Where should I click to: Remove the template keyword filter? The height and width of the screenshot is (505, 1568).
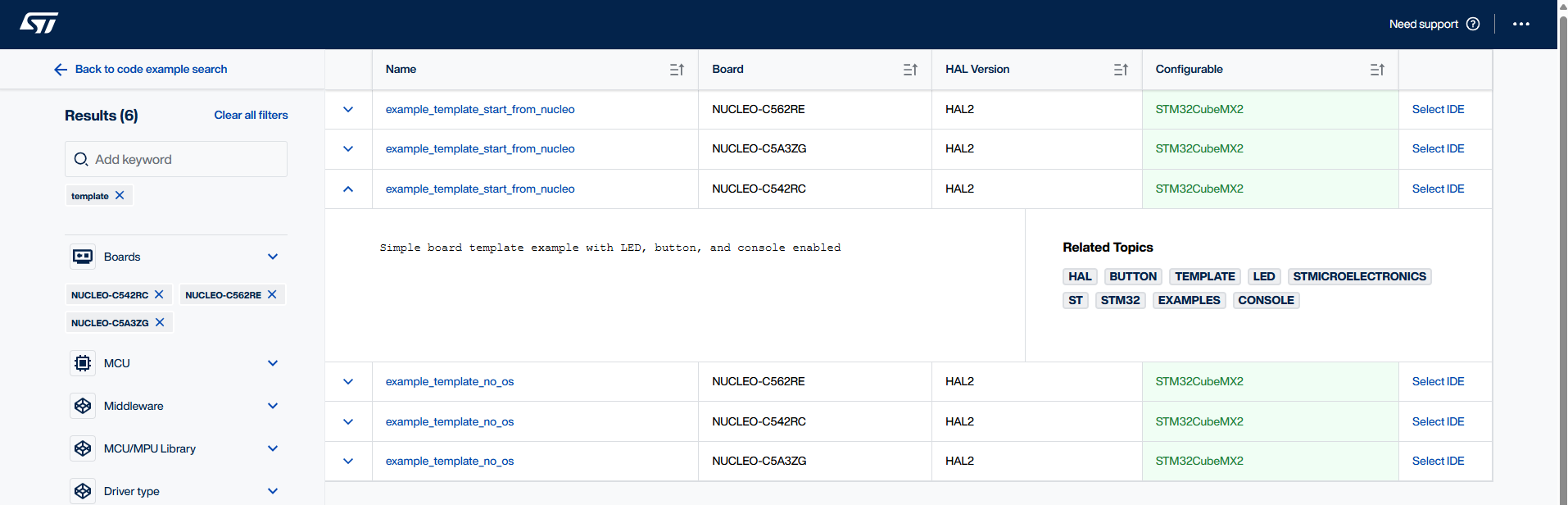click(x=120, y=195)
